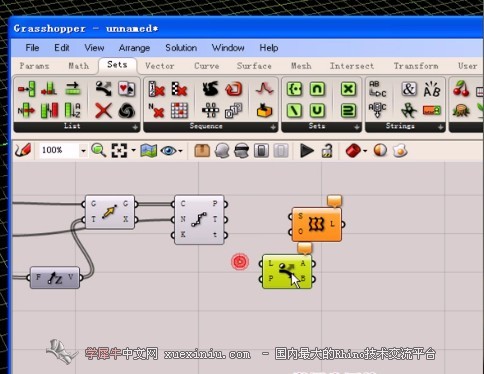
Task: Select the Set Union component icon
Action: click(x=317, y=111)
